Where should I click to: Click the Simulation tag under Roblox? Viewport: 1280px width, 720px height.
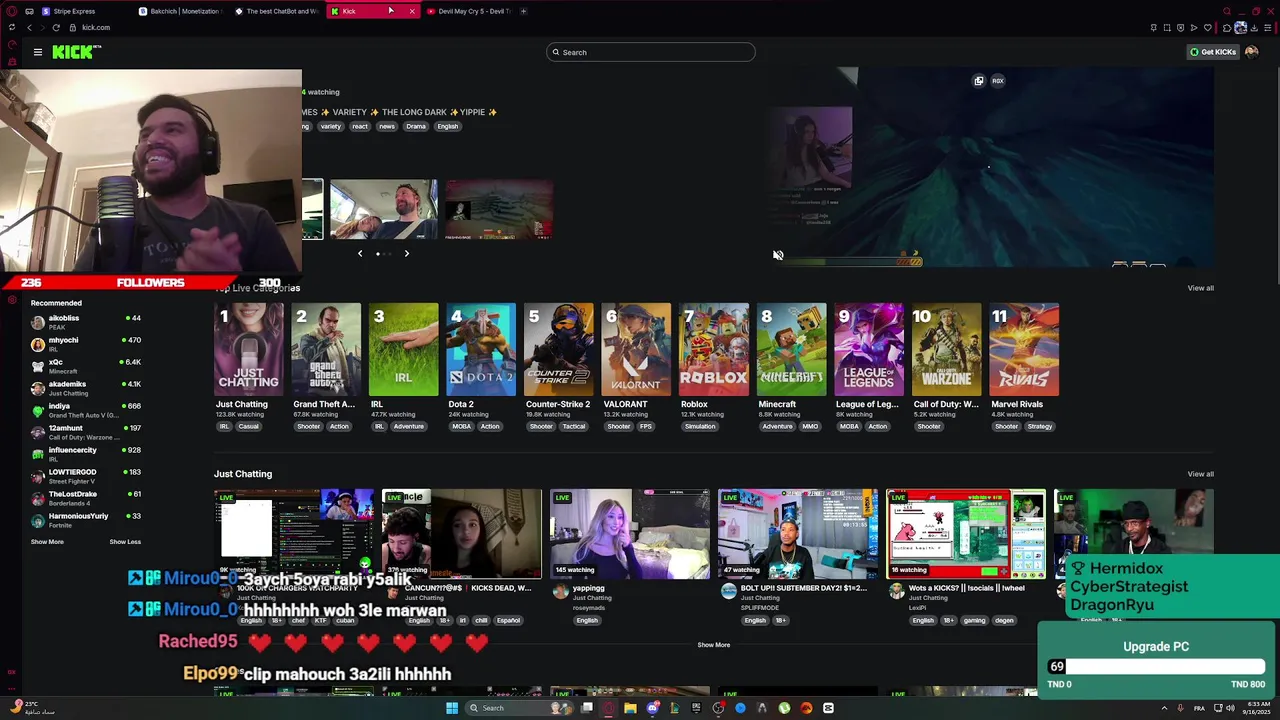click(700, 427)
